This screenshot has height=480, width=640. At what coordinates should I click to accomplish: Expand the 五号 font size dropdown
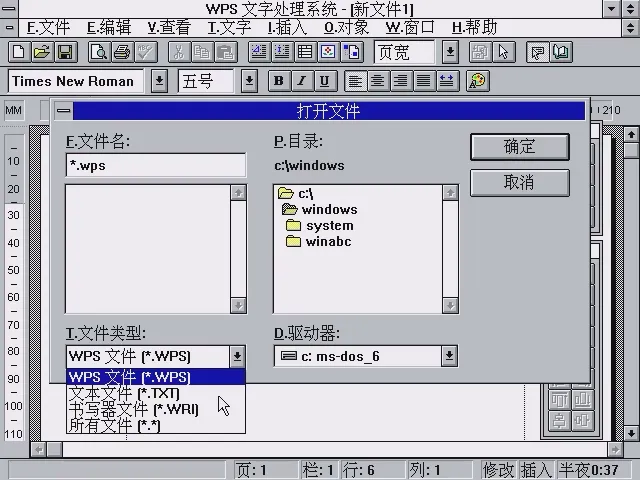249,81
